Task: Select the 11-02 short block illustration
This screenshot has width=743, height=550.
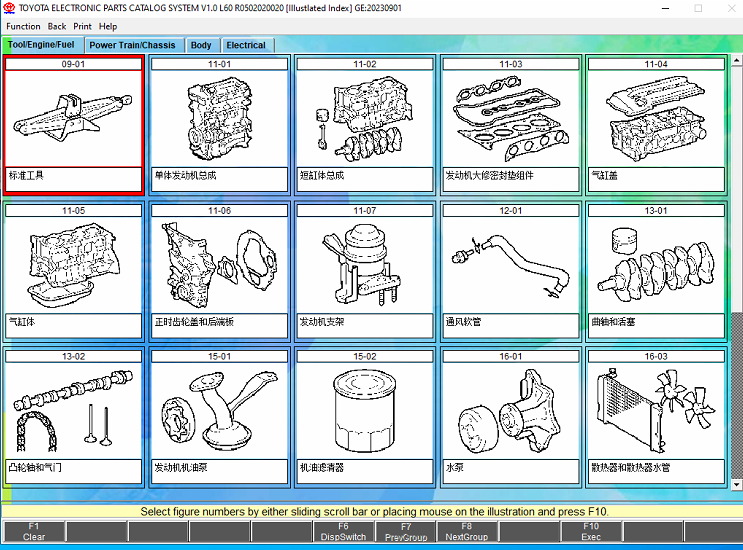Action: click(365, 118)
